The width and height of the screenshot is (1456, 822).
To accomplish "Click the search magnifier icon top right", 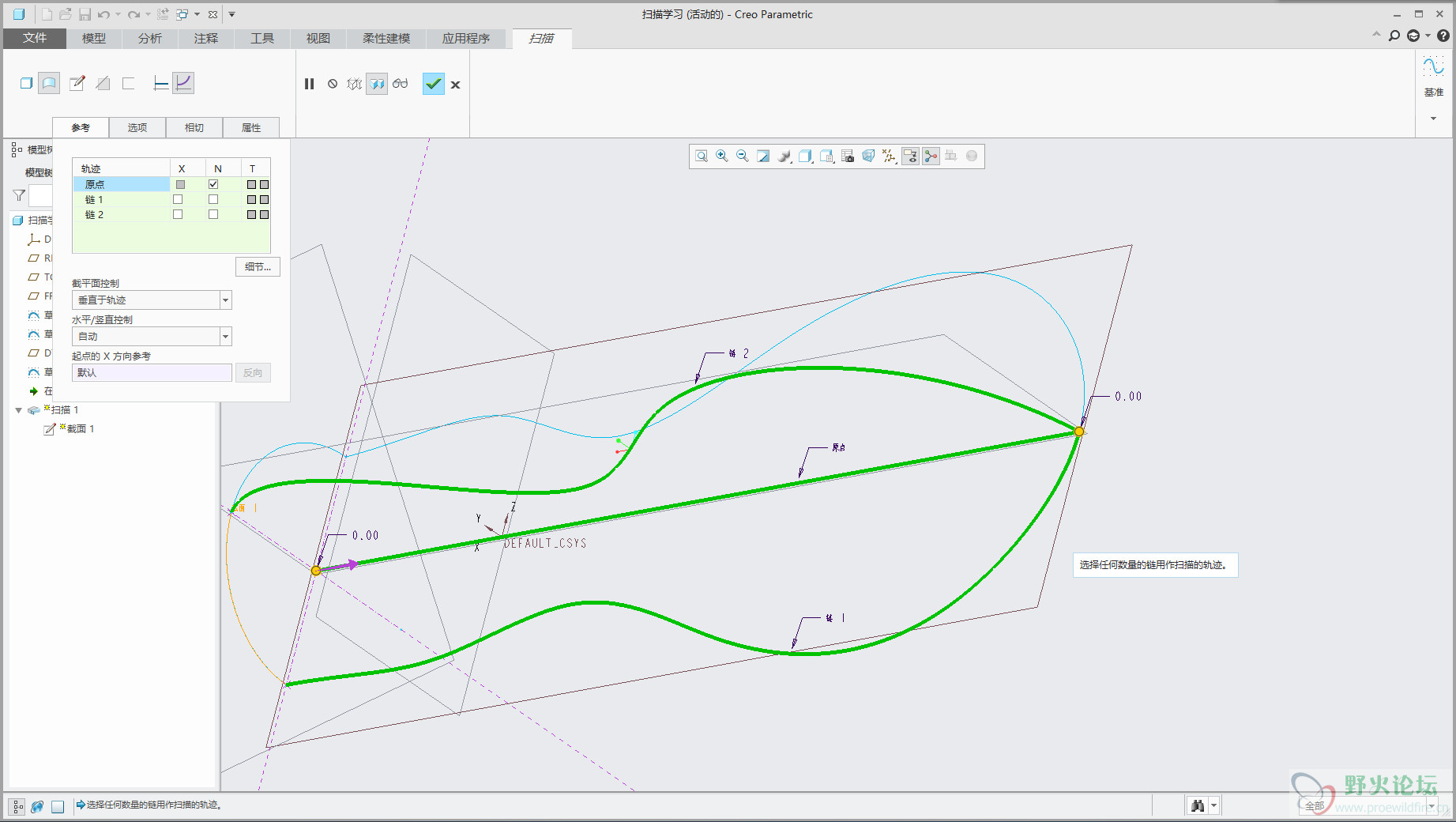I will [1394, 36].
